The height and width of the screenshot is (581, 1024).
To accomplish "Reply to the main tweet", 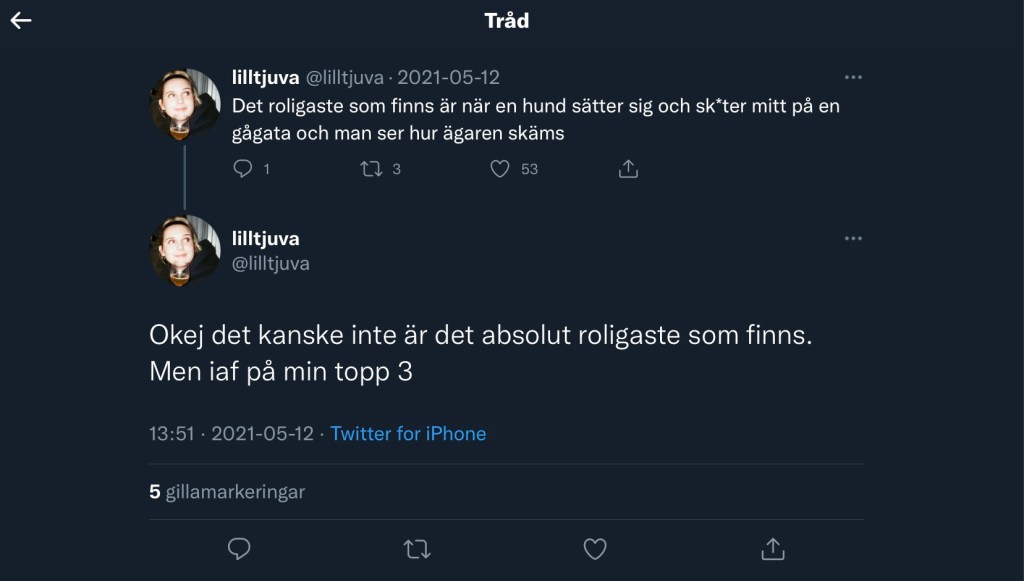I will 239,548.
